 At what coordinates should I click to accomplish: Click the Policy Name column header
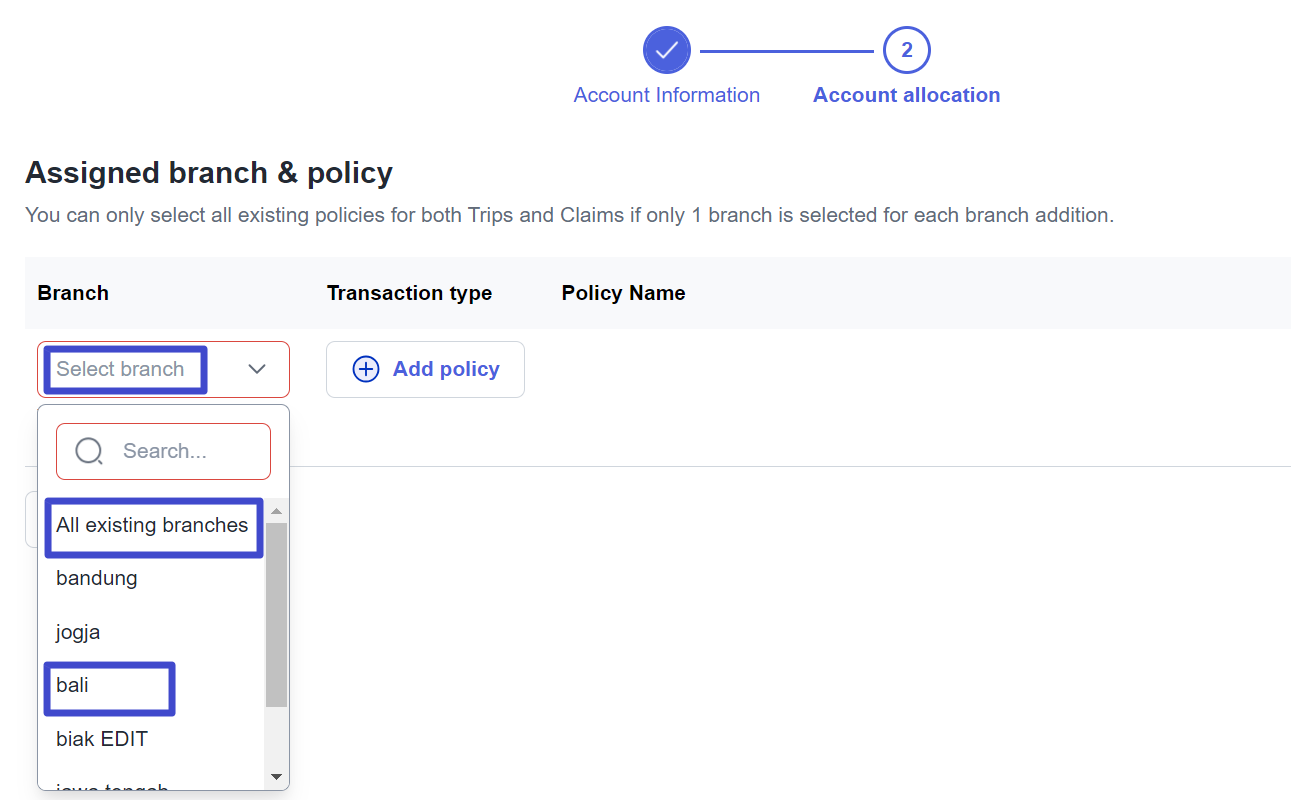623,293
